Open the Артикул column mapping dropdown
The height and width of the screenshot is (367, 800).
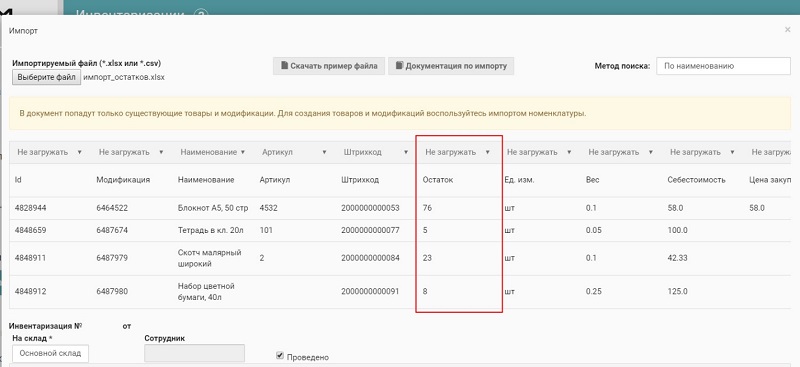pos(294,152)
